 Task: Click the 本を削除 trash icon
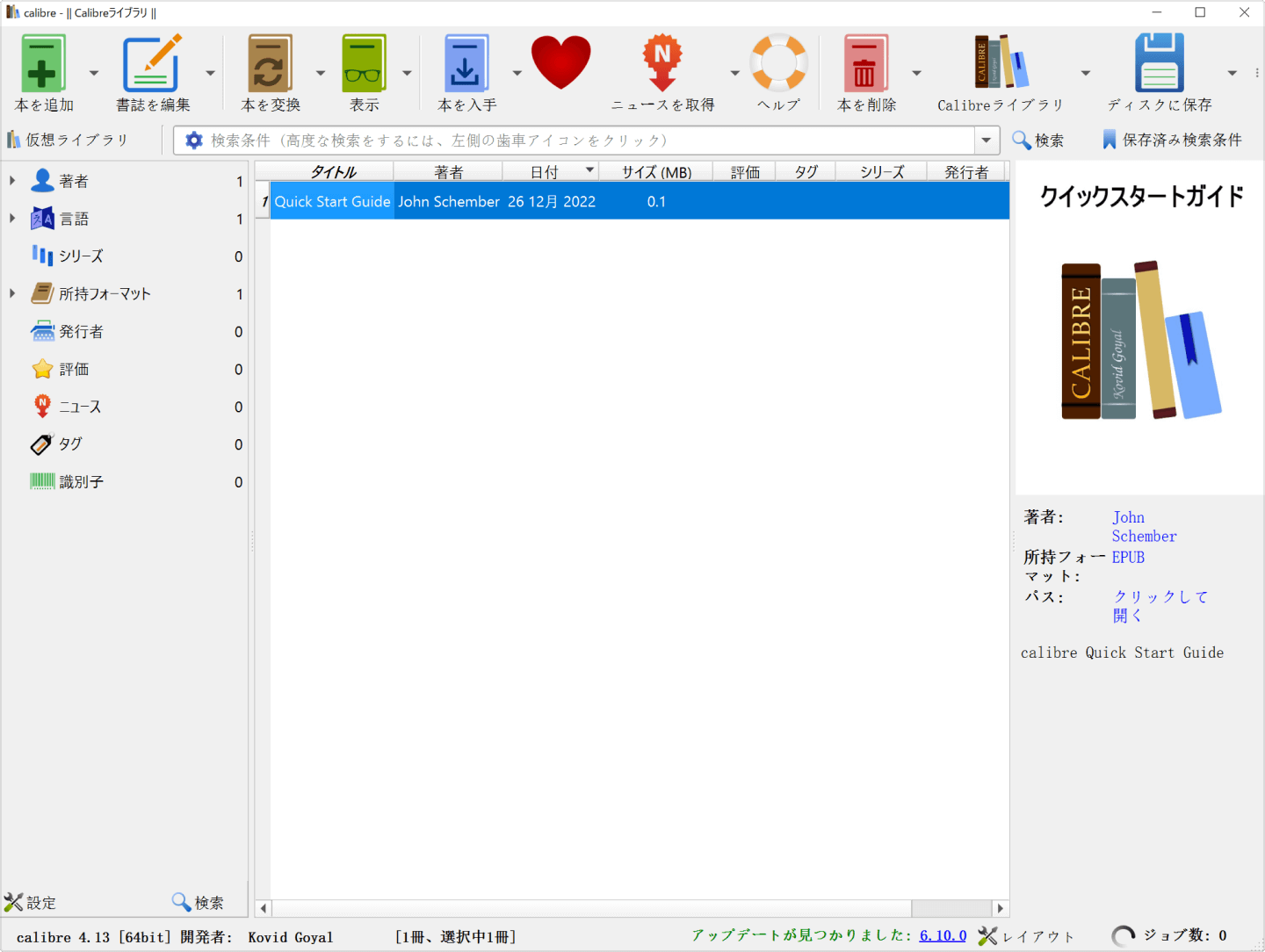pos(866,63)
